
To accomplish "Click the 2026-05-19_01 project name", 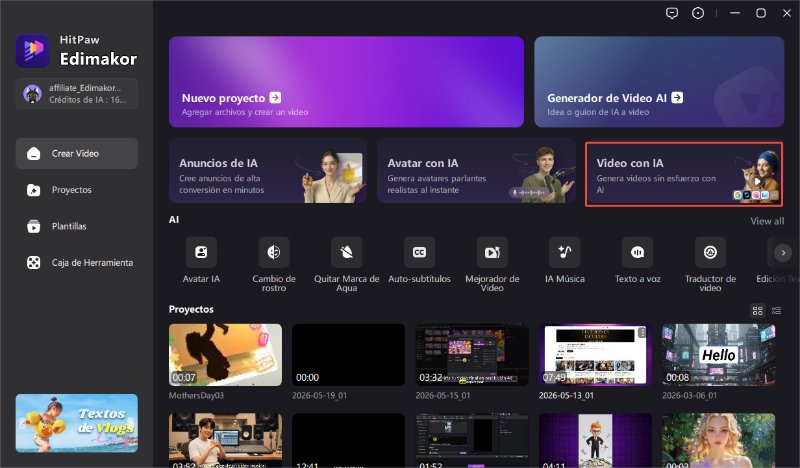I will pos(319,396).
